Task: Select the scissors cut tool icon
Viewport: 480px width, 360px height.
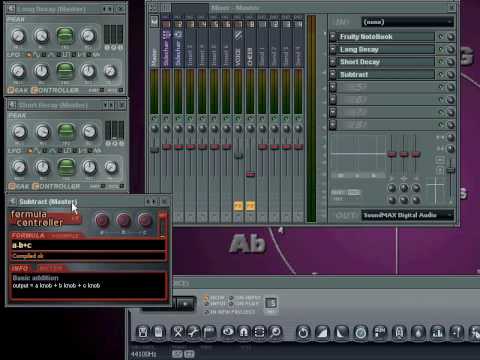Action: coord(178,332)
